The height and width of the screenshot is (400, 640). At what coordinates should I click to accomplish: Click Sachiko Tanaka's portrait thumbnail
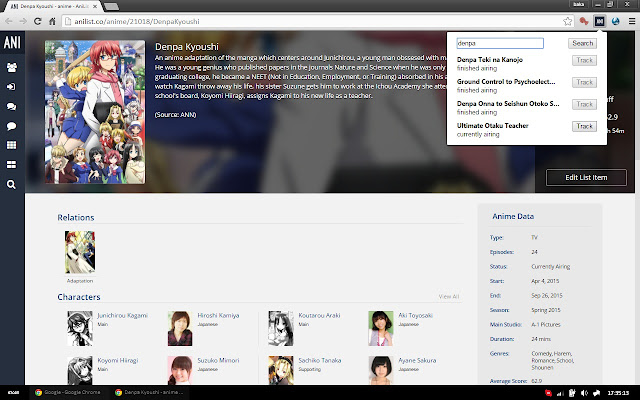pos(281,370)
